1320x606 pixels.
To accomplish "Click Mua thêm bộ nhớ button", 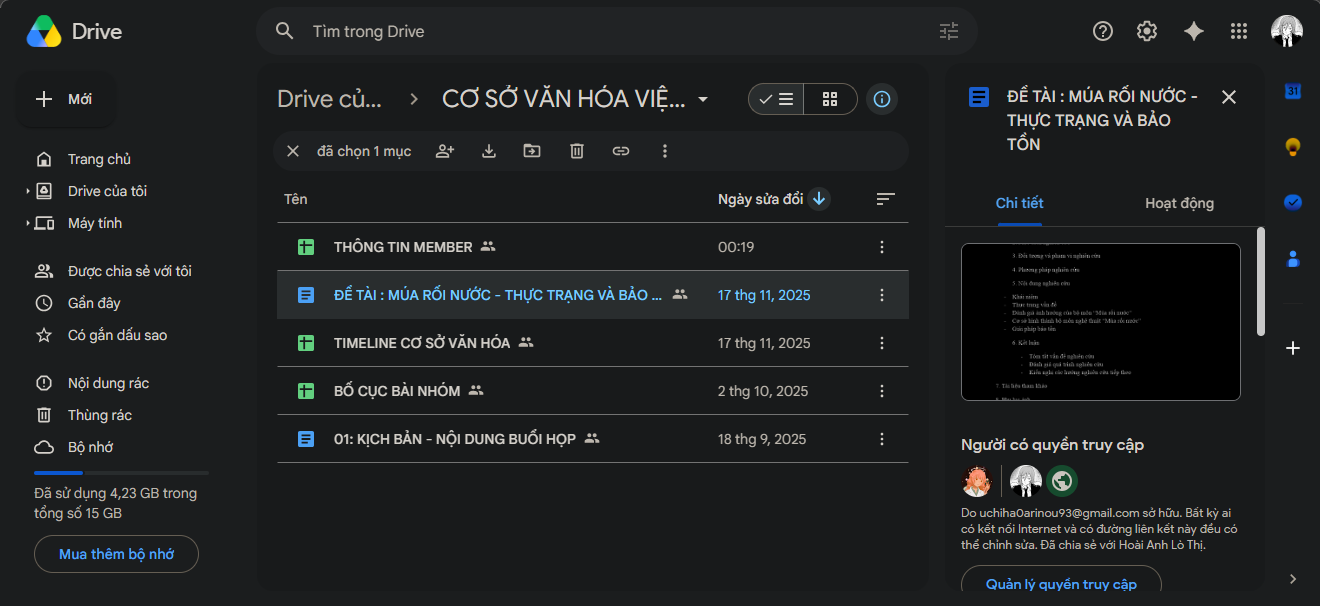I will pyautogui.click(x=116, y=554).
